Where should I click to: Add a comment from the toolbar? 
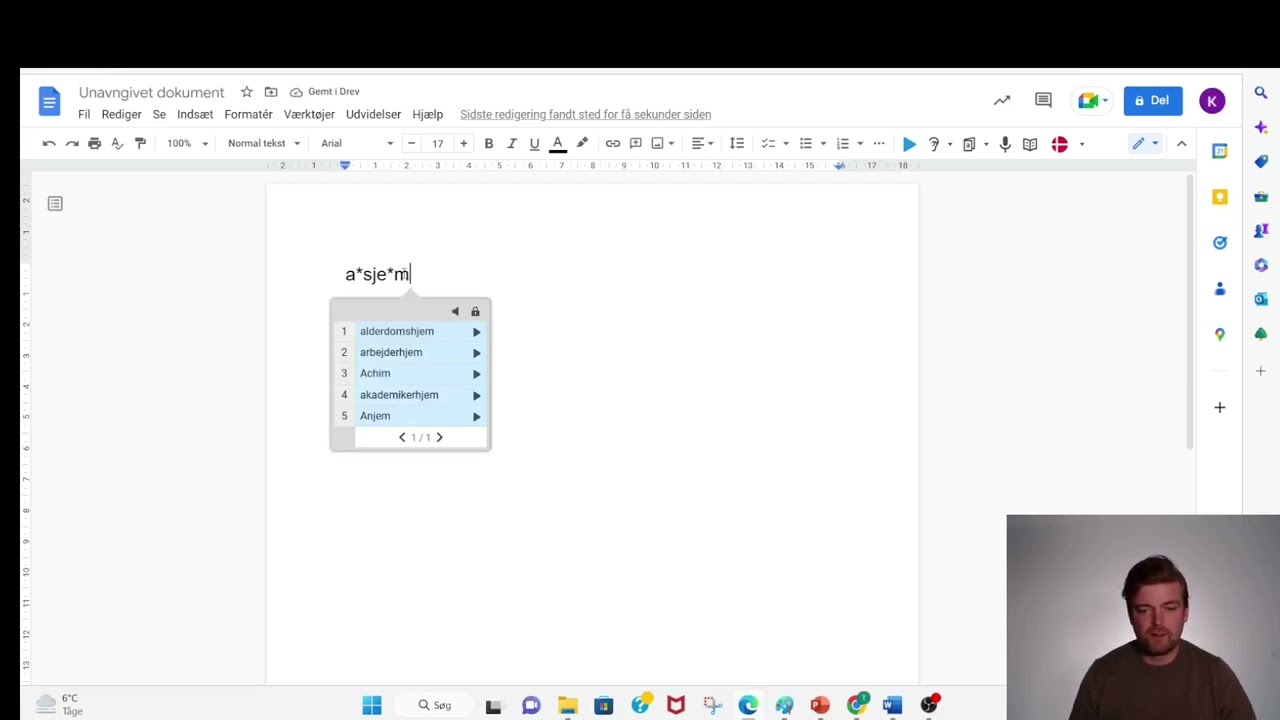pyautogui.click(x=635, y=144)
